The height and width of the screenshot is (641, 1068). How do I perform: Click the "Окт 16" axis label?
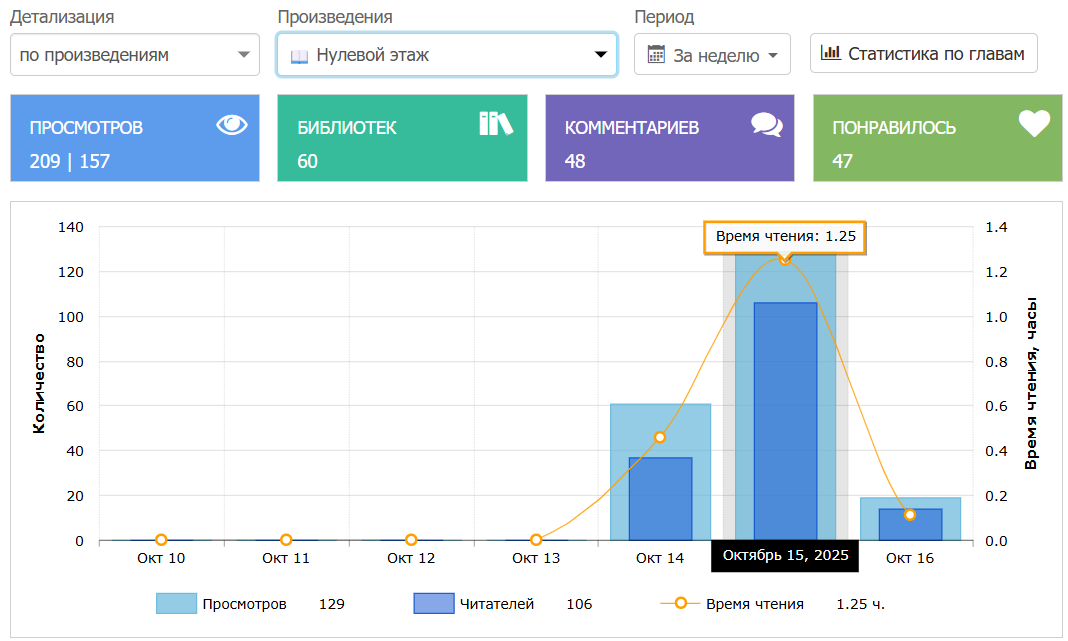910,559
